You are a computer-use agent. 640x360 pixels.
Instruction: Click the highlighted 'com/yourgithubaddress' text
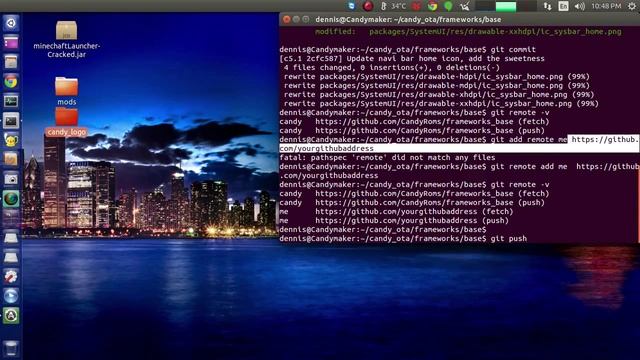327,149
